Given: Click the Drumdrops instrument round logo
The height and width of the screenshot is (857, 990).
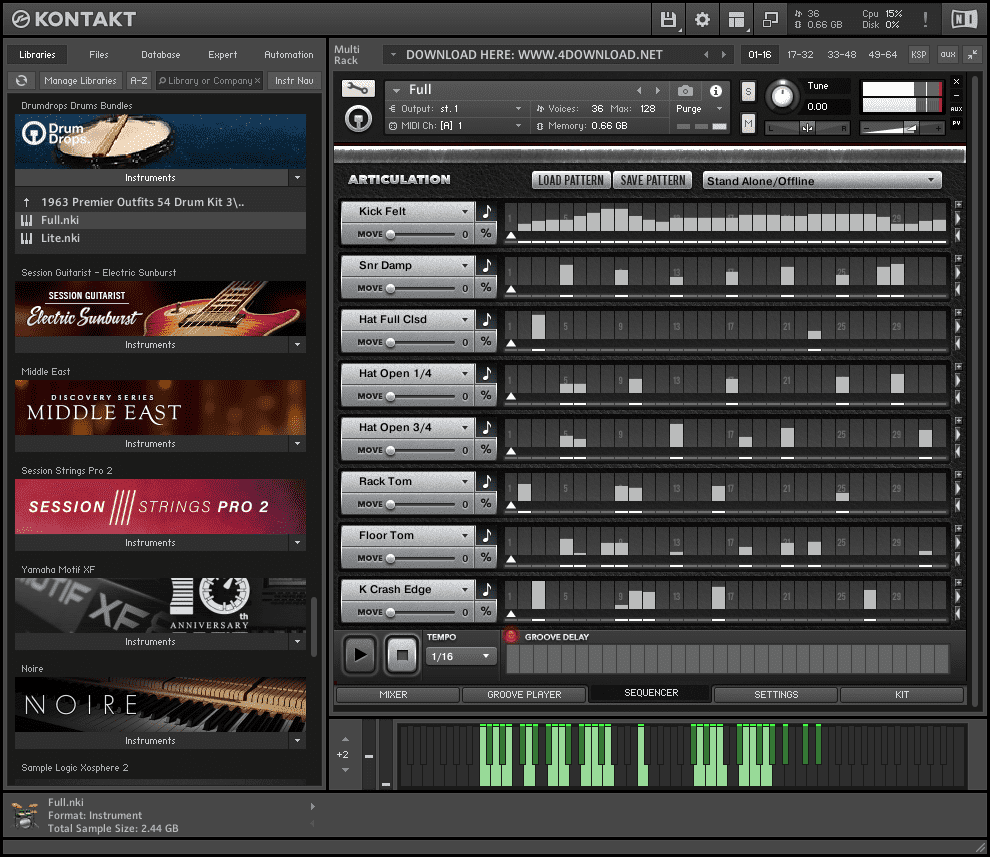Looking at the screenshot, I should point(358,119).
